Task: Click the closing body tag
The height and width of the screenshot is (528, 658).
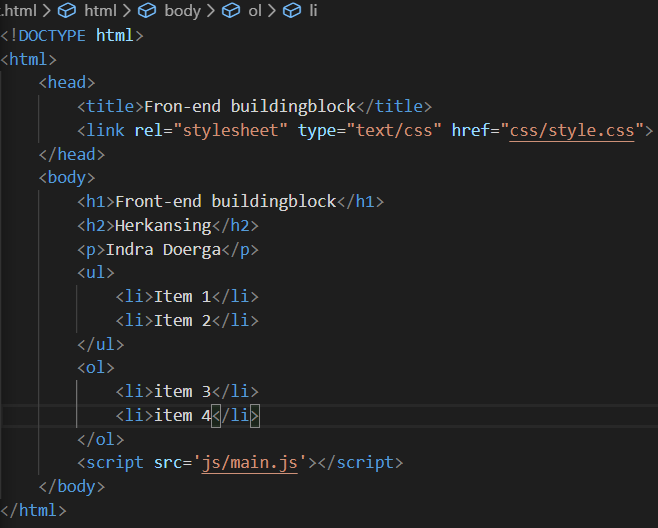Action: click(x=71, y=487)
